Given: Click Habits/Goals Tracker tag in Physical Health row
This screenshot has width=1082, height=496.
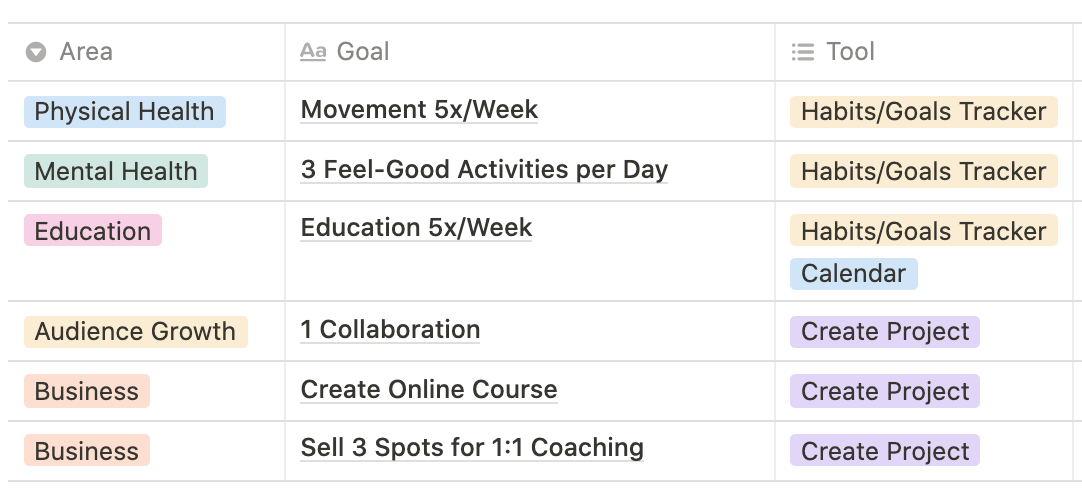Looking at the screenshot, I should (x=923, y=112).
